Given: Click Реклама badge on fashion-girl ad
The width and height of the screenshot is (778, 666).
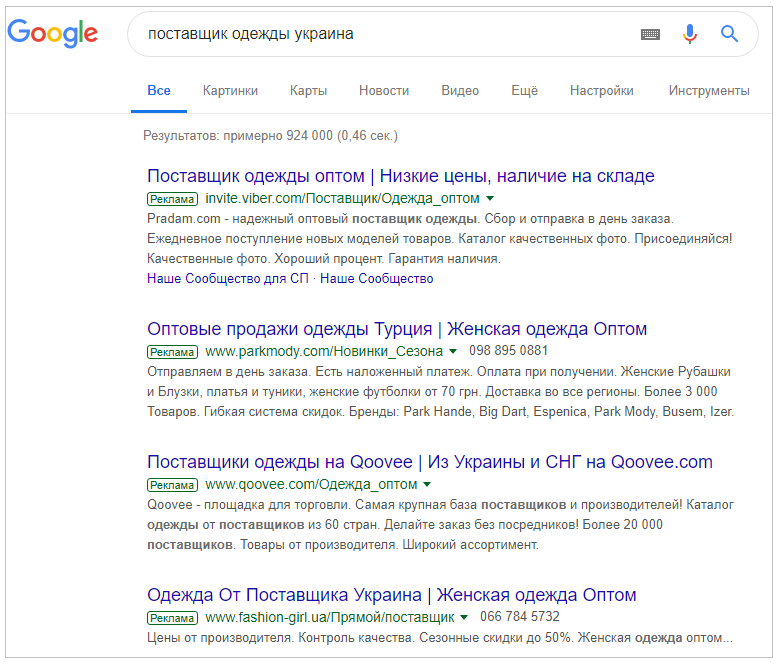Looking at the screenshot, I should pyautogui.click(x=173, y=618).
